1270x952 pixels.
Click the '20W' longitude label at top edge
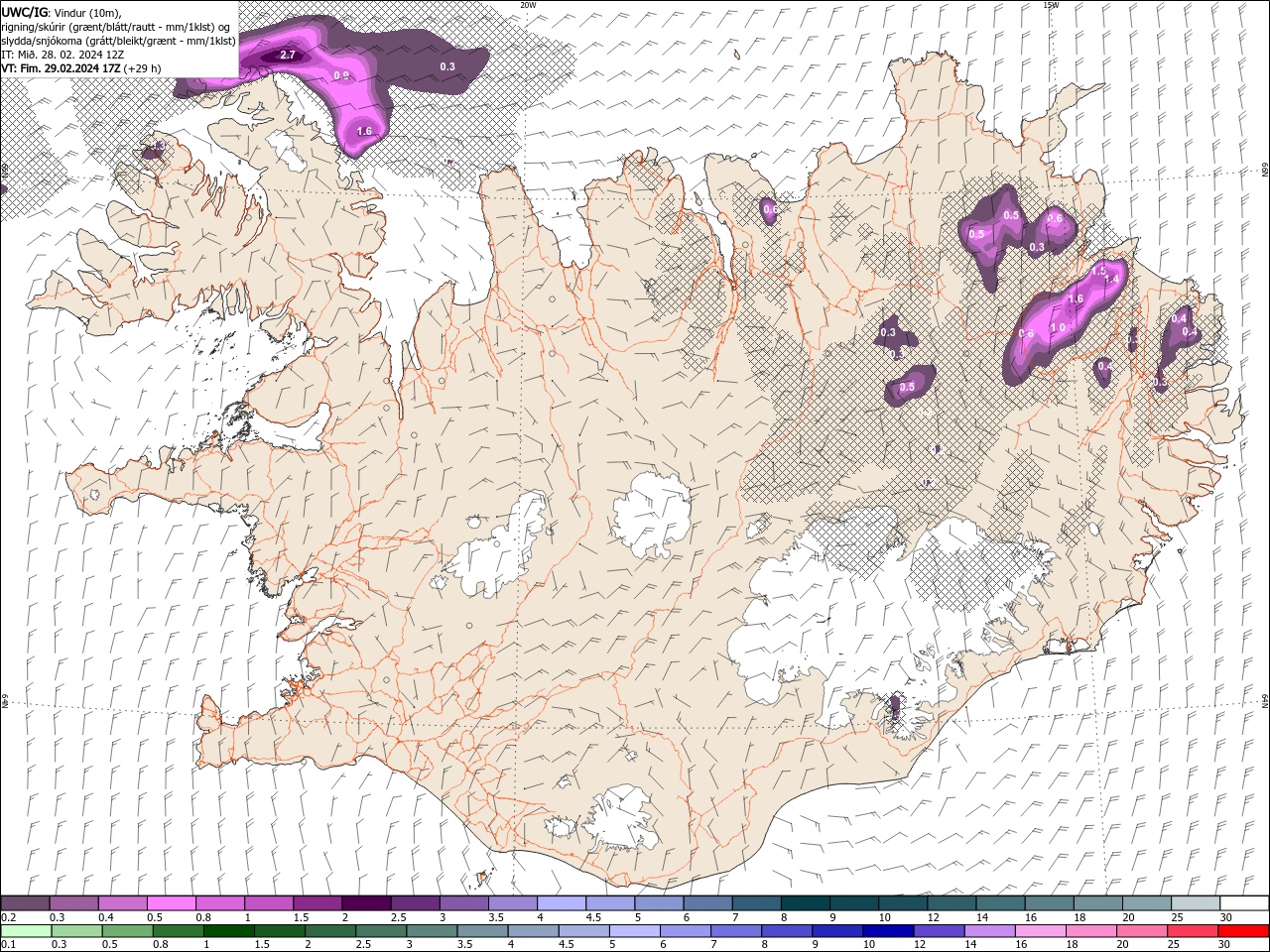(528, 5)
